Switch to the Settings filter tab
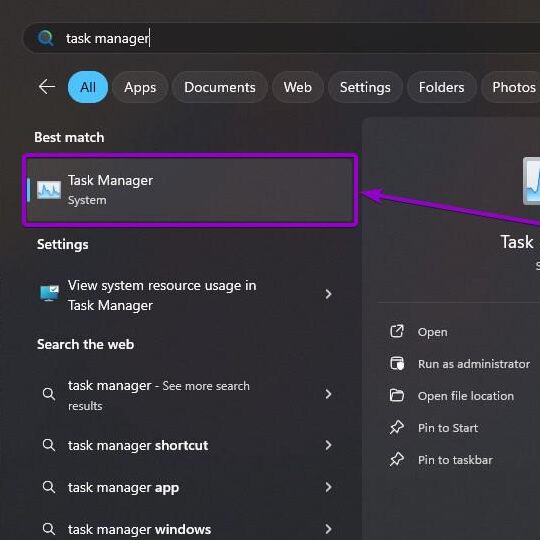The height and width of the screenshot is (540, 540). click(365, 87)
